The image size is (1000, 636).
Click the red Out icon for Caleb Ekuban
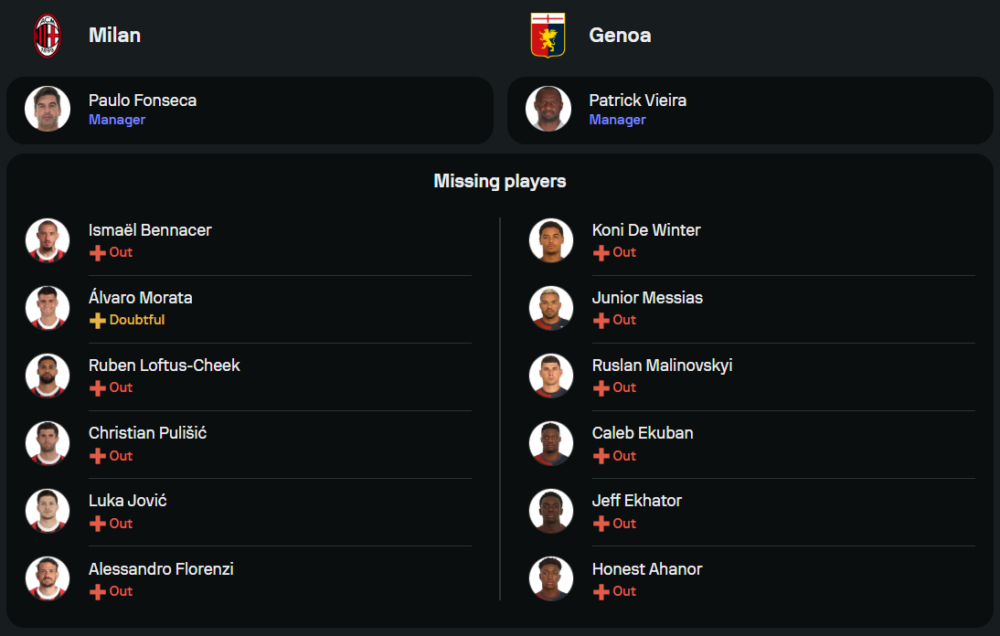601,456
